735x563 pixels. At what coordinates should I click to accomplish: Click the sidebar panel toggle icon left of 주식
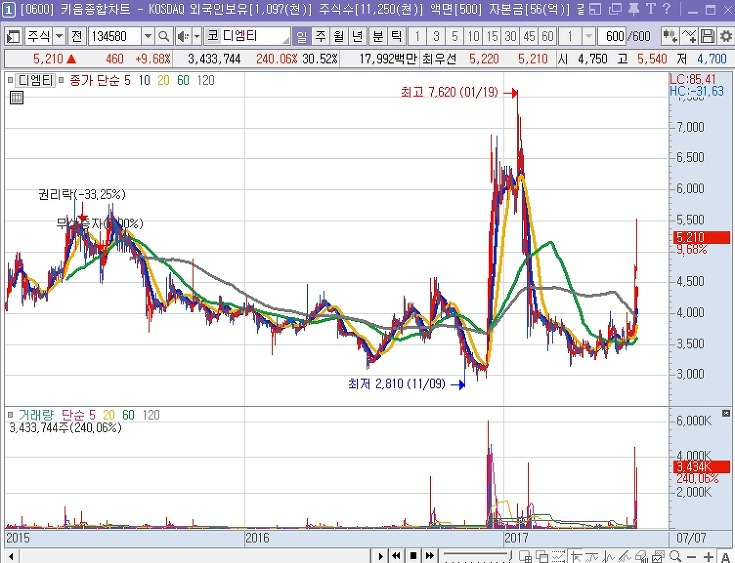(x=13, y=36)
